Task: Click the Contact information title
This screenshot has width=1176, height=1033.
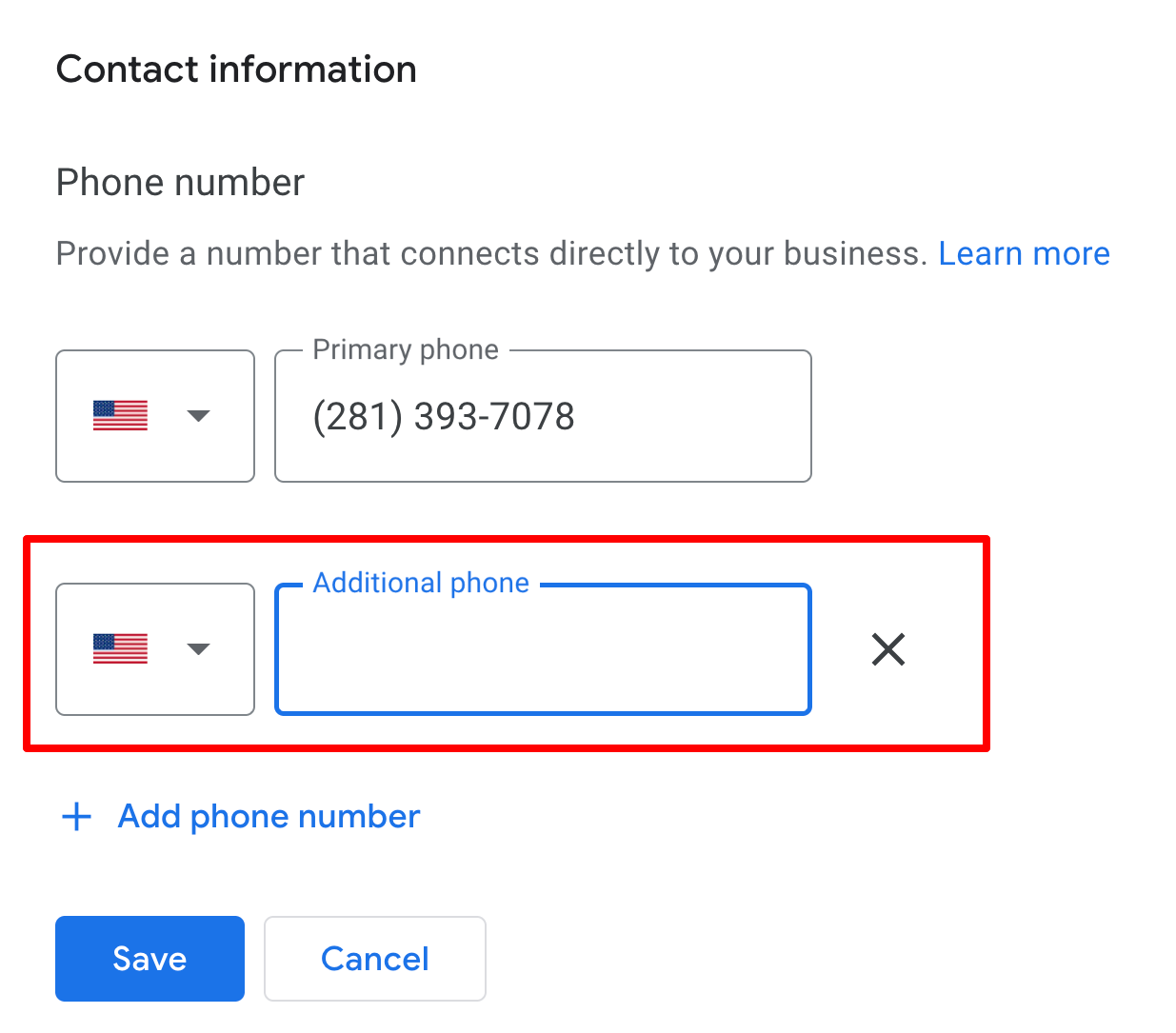Action: click(x=235, y=69)
